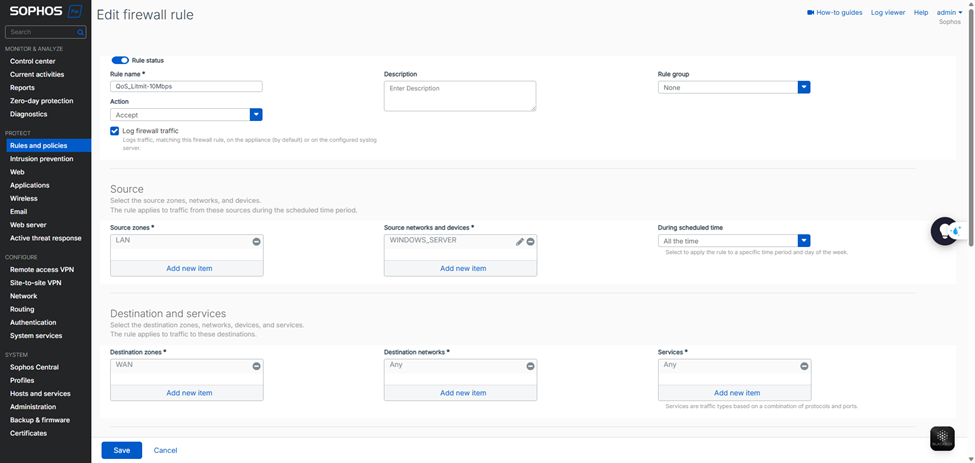Open the admin user menu
This screenshot has width=975, height=463.
point(949,13)
